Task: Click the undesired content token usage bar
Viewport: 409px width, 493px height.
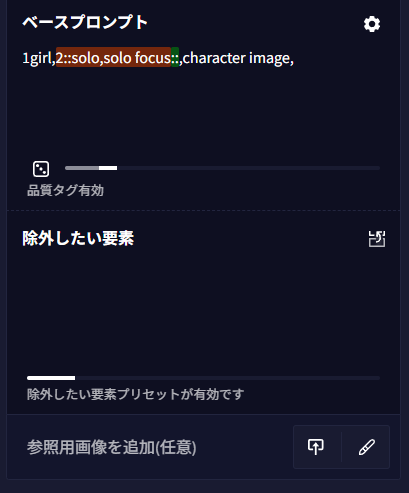Action: [203, 378]
